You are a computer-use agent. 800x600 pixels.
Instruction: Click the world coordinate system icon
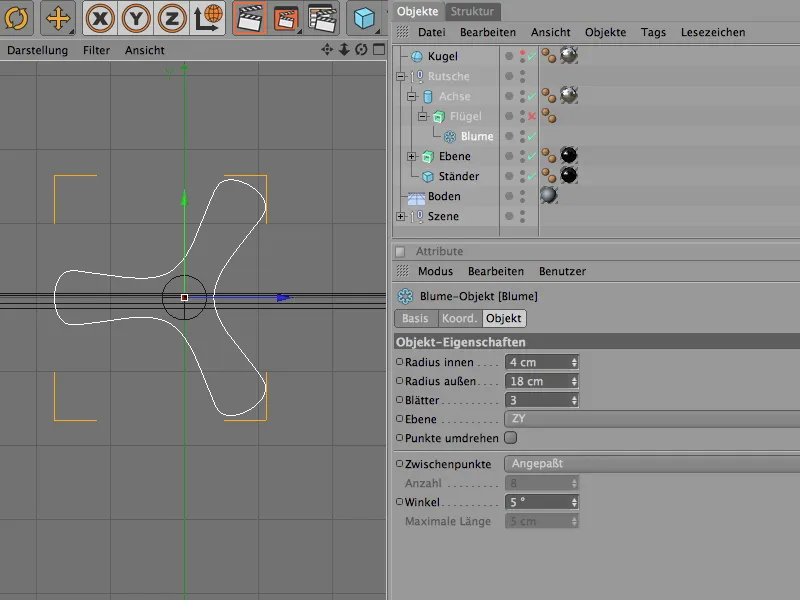click(209, 18)
